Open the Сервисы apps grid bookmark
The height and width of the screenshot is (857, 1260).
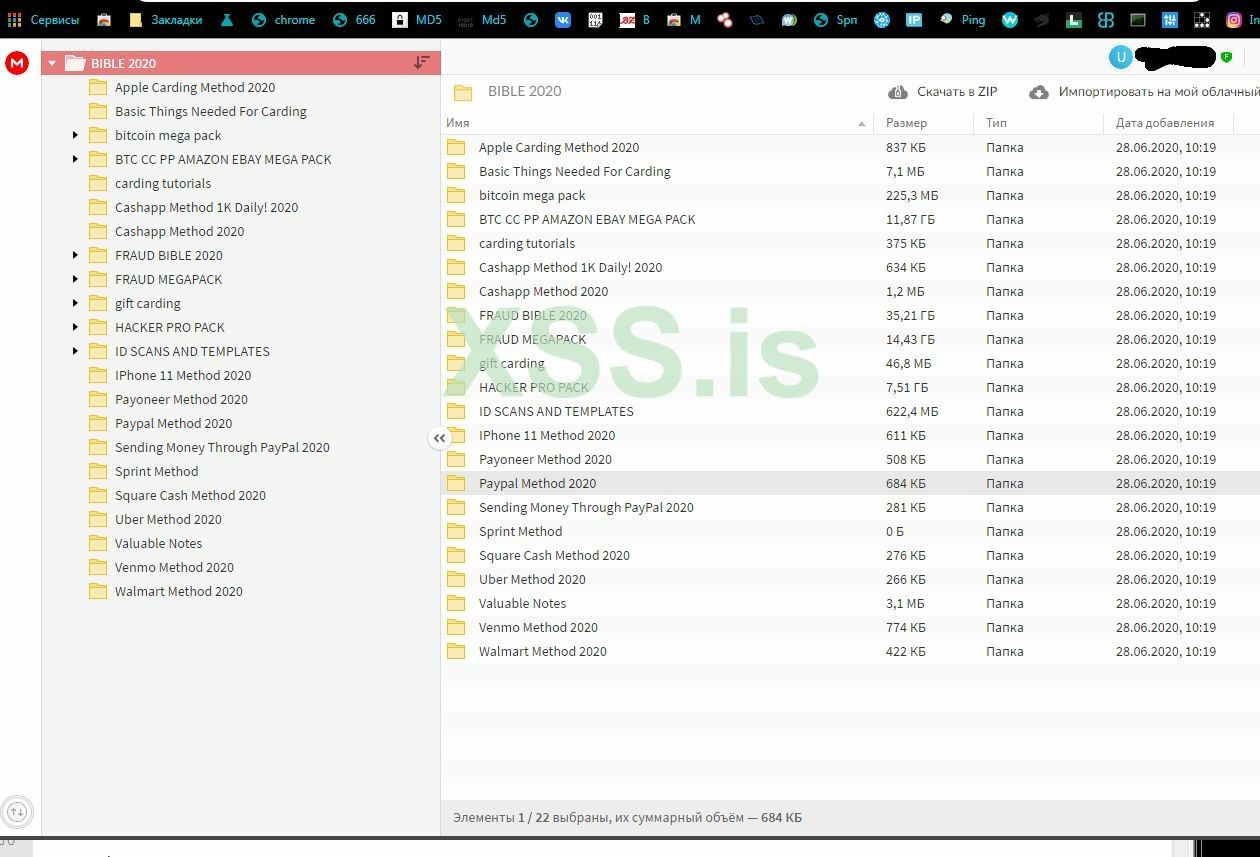(43, 19)
